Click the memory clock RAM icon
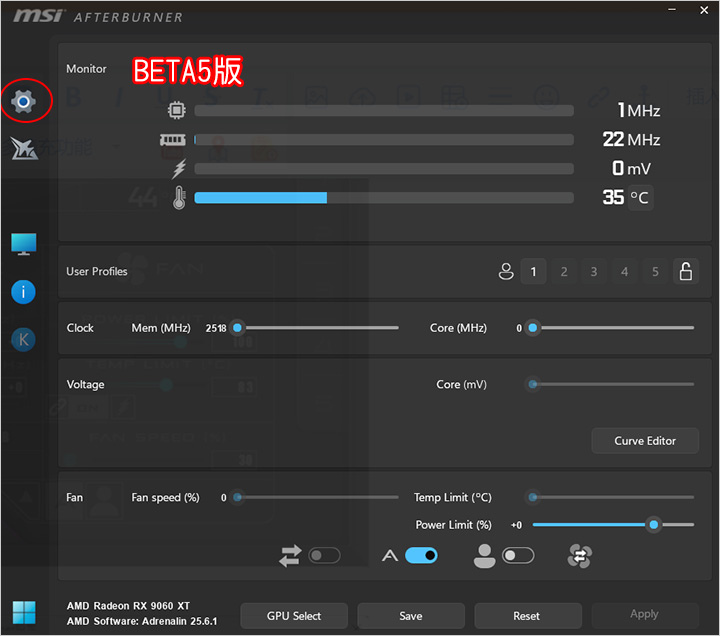 coord(173,140)
